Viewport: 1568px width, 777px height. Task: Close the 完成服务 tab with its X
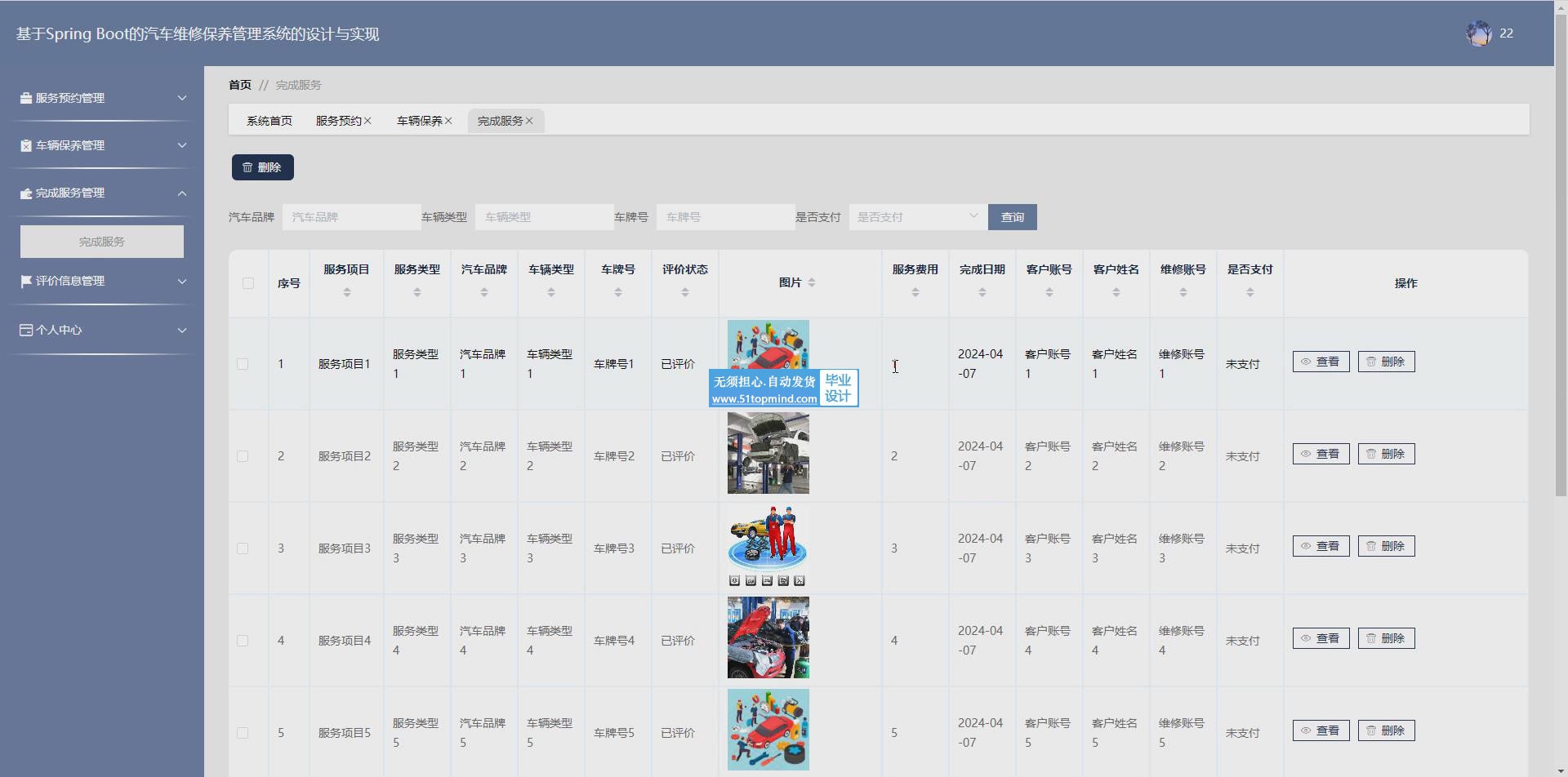click(529, 121)
